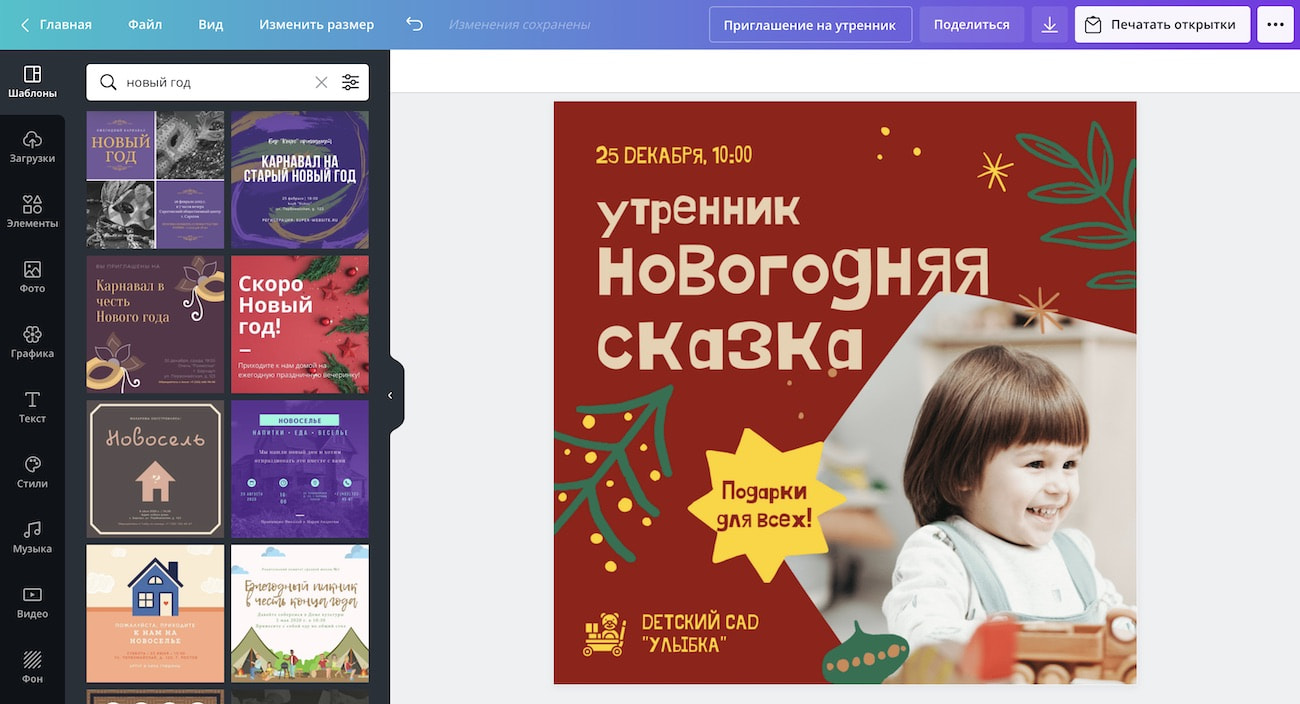Click the design title Приглашение на утренник

(810, 24)
